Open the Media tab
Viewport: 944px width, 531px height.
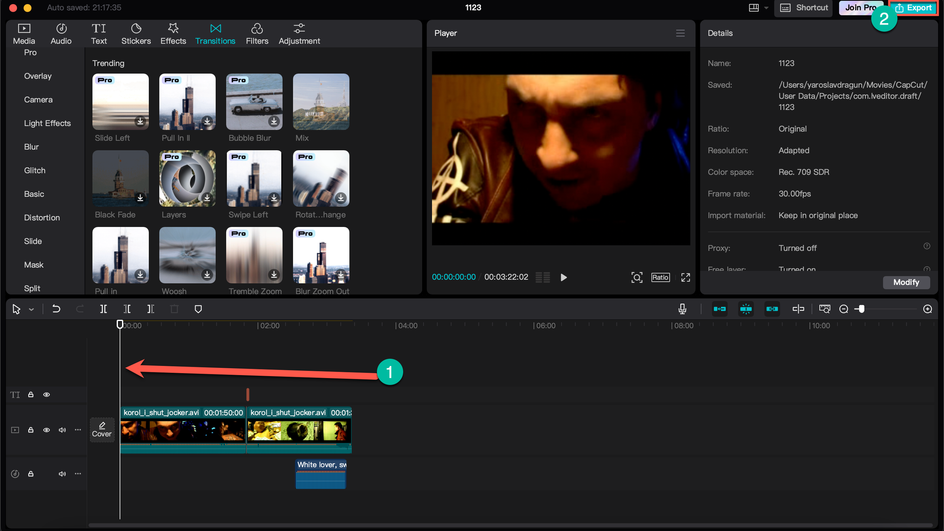24,34
